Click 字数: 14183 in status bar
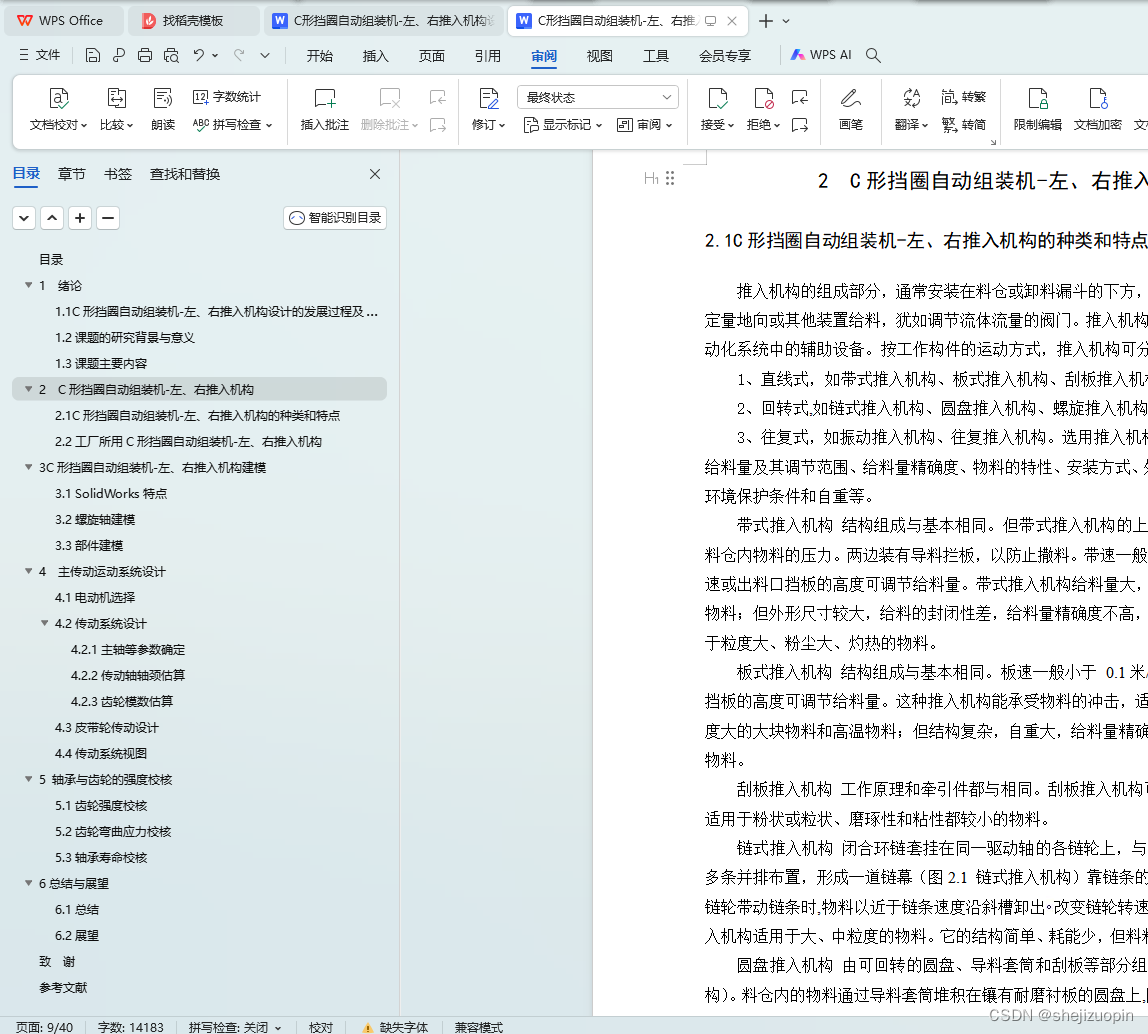This screenshot has height=1034, width=1148. (x=131, y=1027)
